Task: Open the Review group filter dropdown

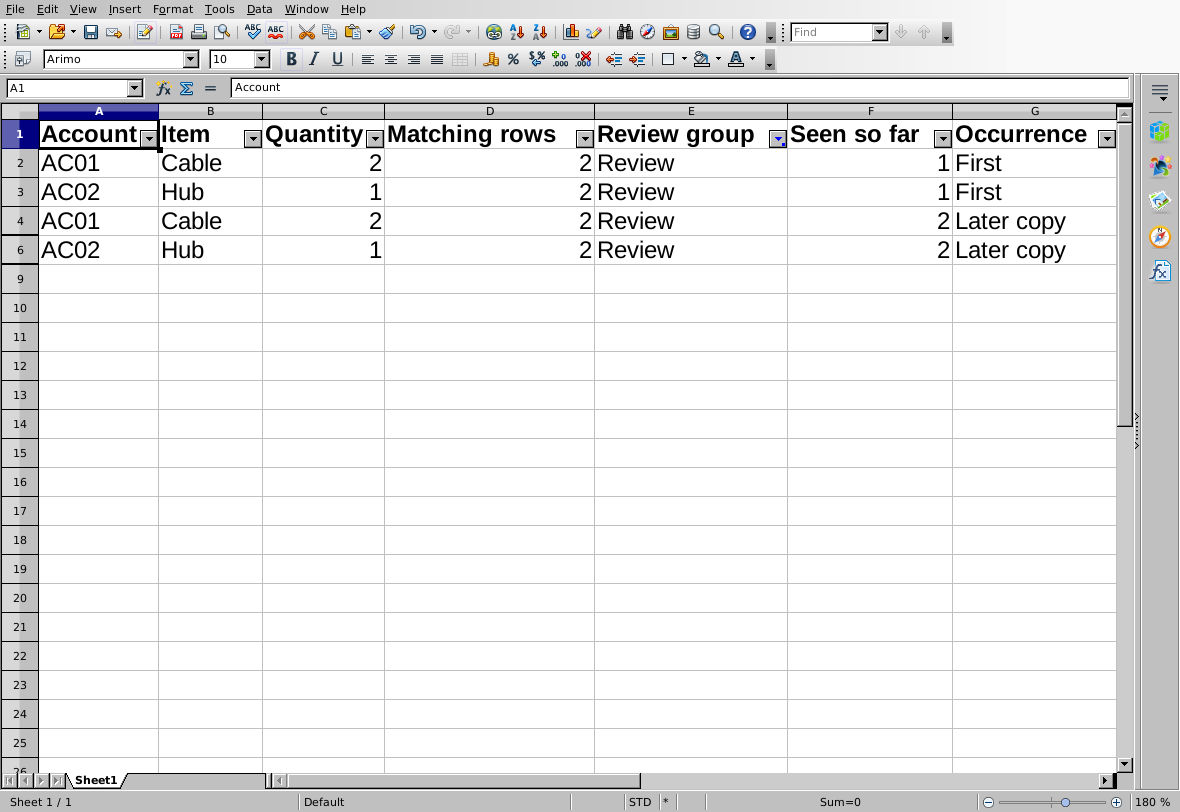Action: [778, 138]
